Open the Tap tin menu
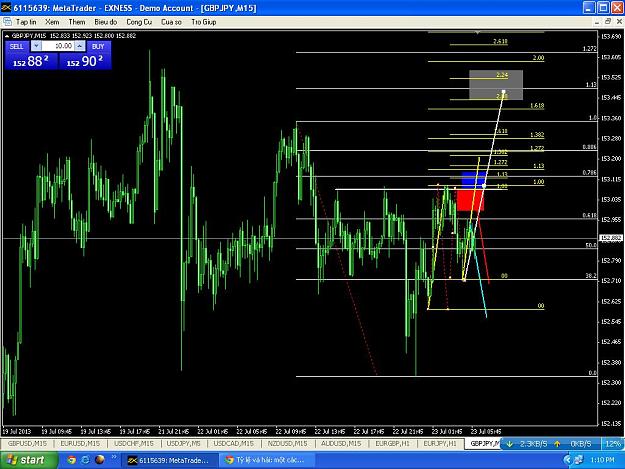 (26, 22)
